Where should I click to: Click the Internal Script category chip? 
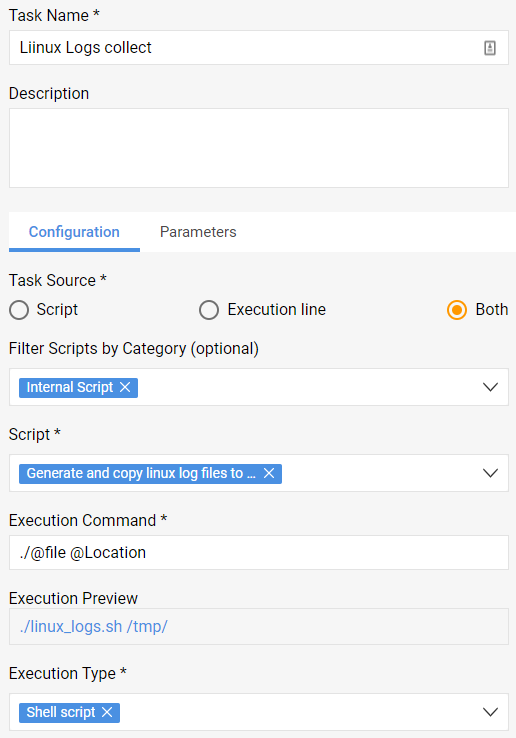pyautogui.click(x=70, y=387)
